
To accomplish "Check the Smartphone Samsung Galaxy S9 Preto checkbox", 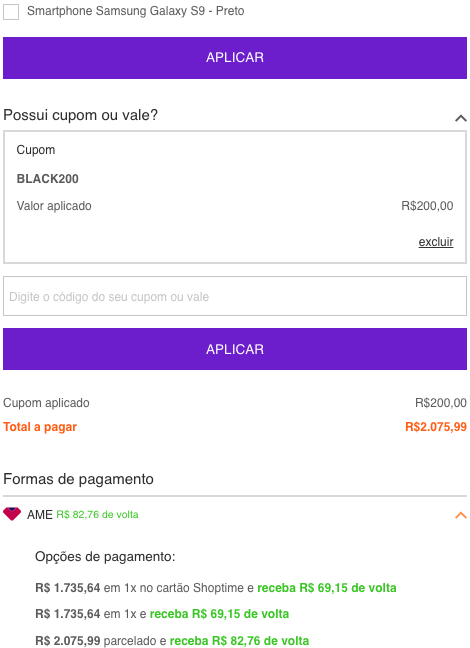I will pos(11,11).
